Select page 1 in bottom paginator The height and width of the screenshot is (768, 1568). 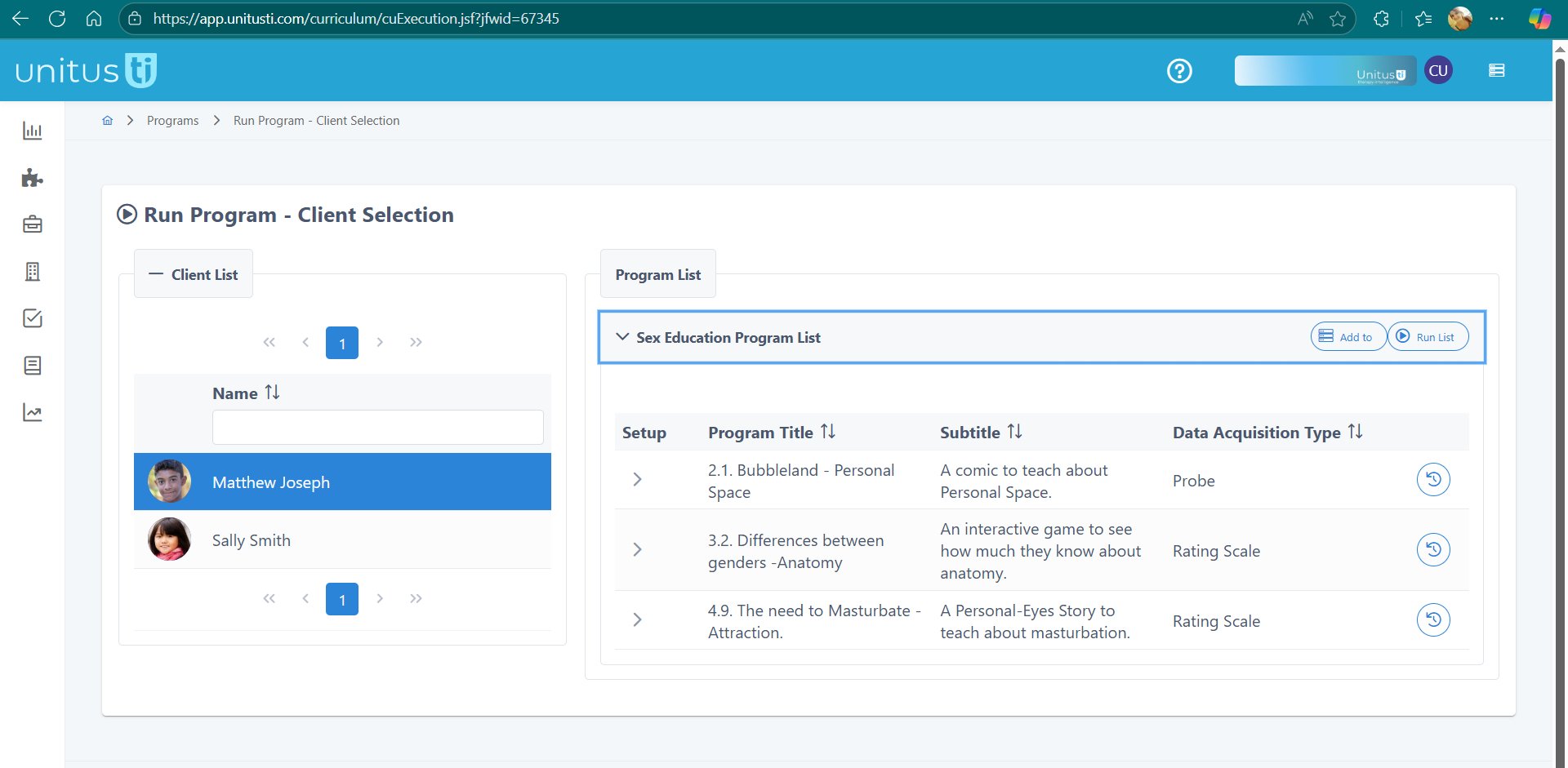(342, 599)
